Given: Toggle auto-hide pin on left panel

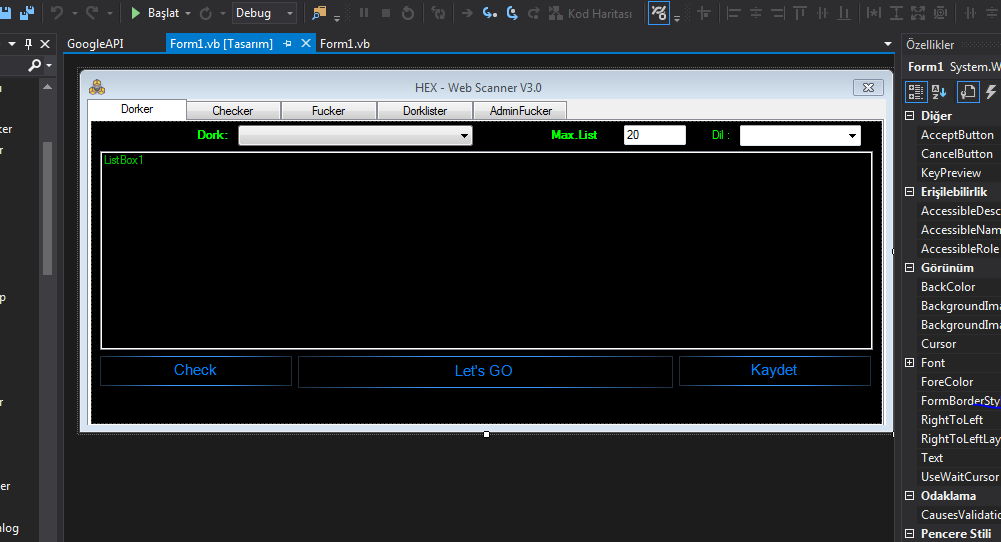Looking at the screenshot, I should pyautogui.click(x=29, y=44).
